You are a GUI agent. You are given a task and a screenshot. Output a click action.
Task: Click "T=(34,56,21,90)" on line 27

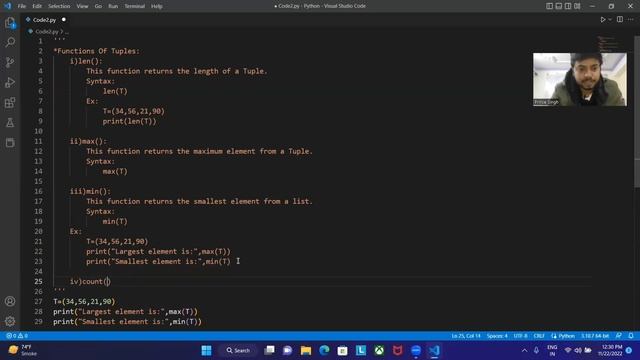[84, 301]
